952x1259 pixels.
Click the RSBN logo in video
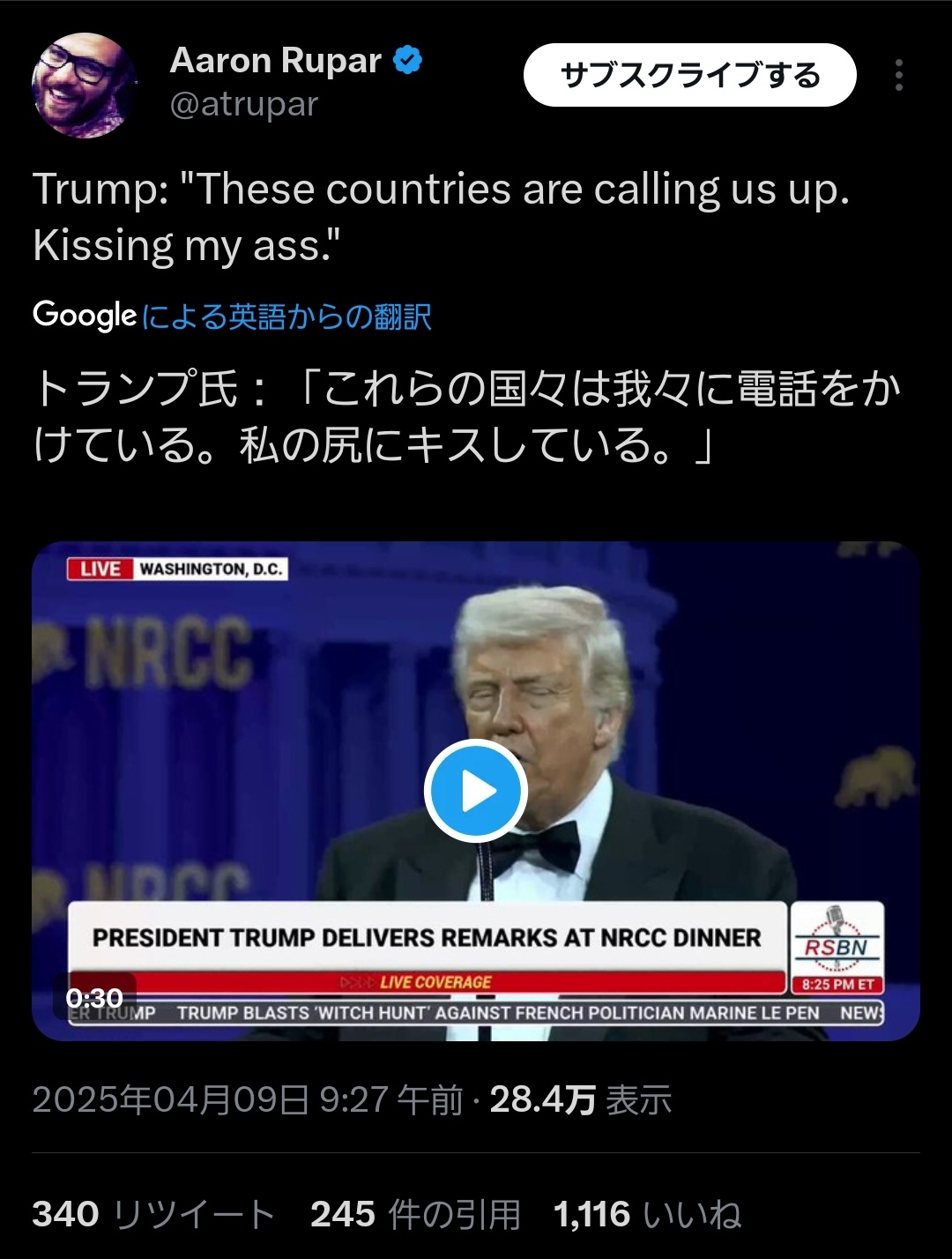(837, 948)
